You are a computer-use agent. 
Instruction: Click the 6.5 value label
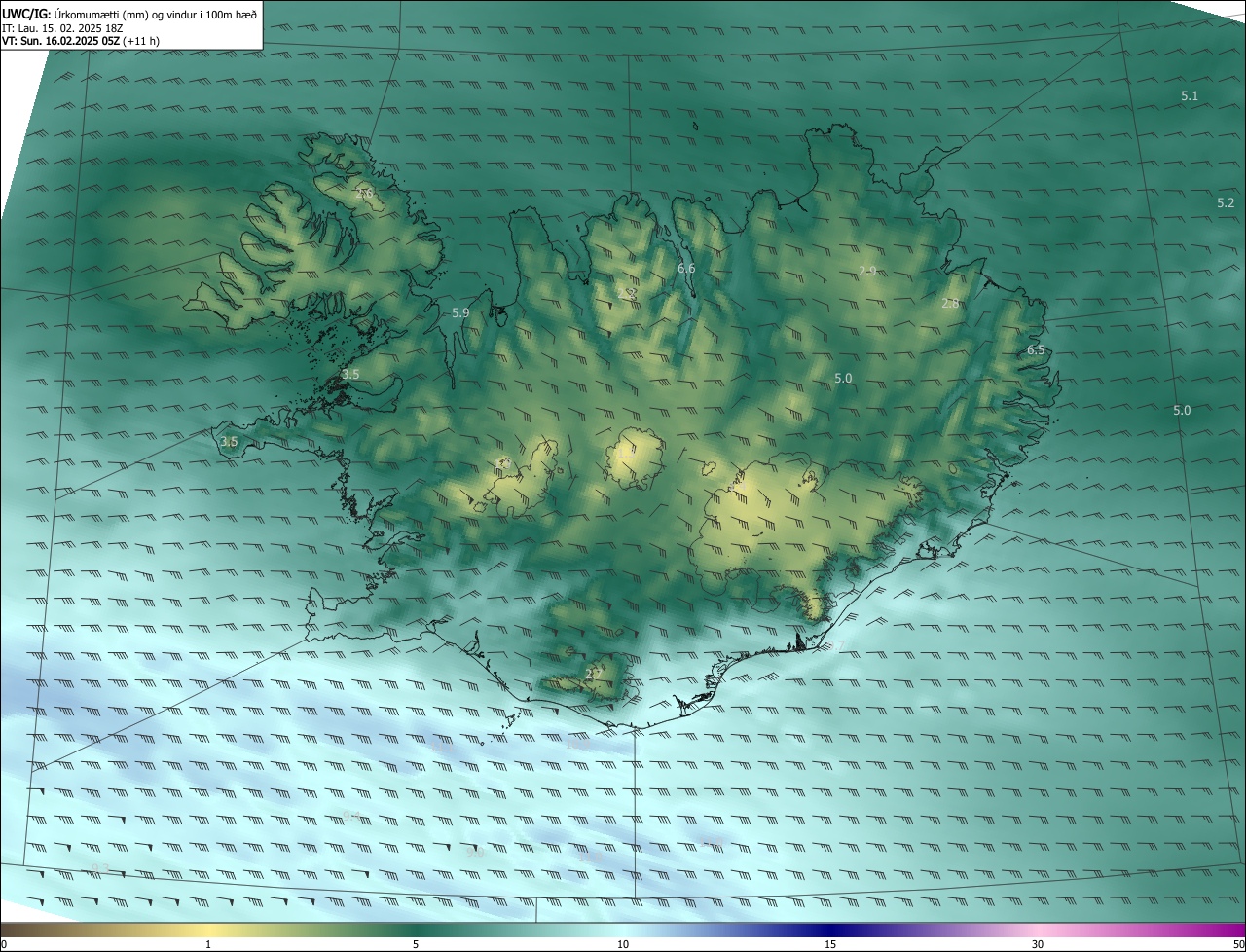coord(1036,349)
